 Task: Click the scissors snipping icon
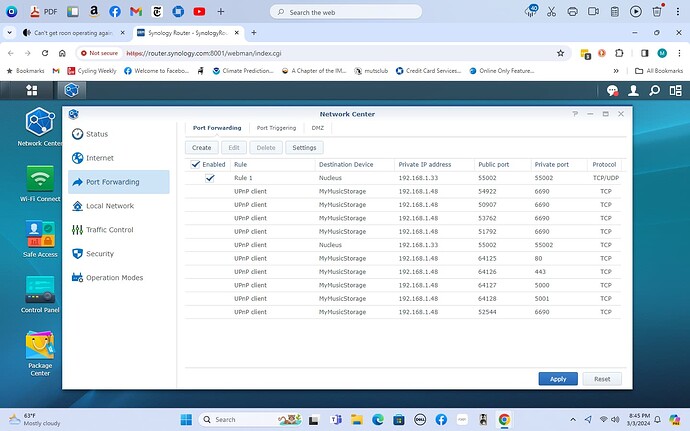[551, 11]
